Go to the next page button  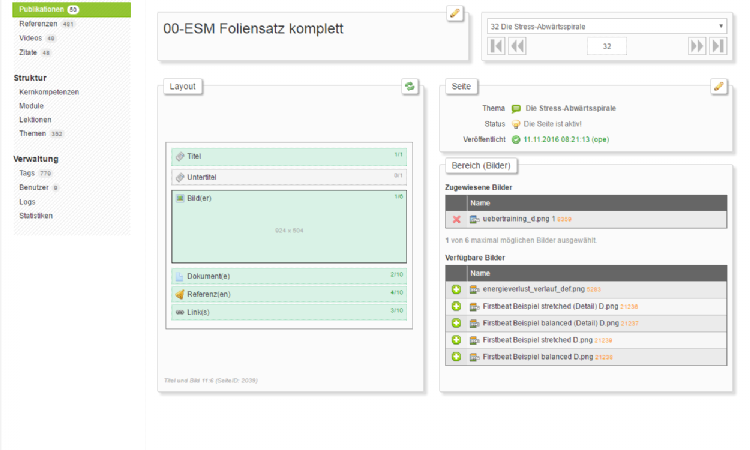696,46
